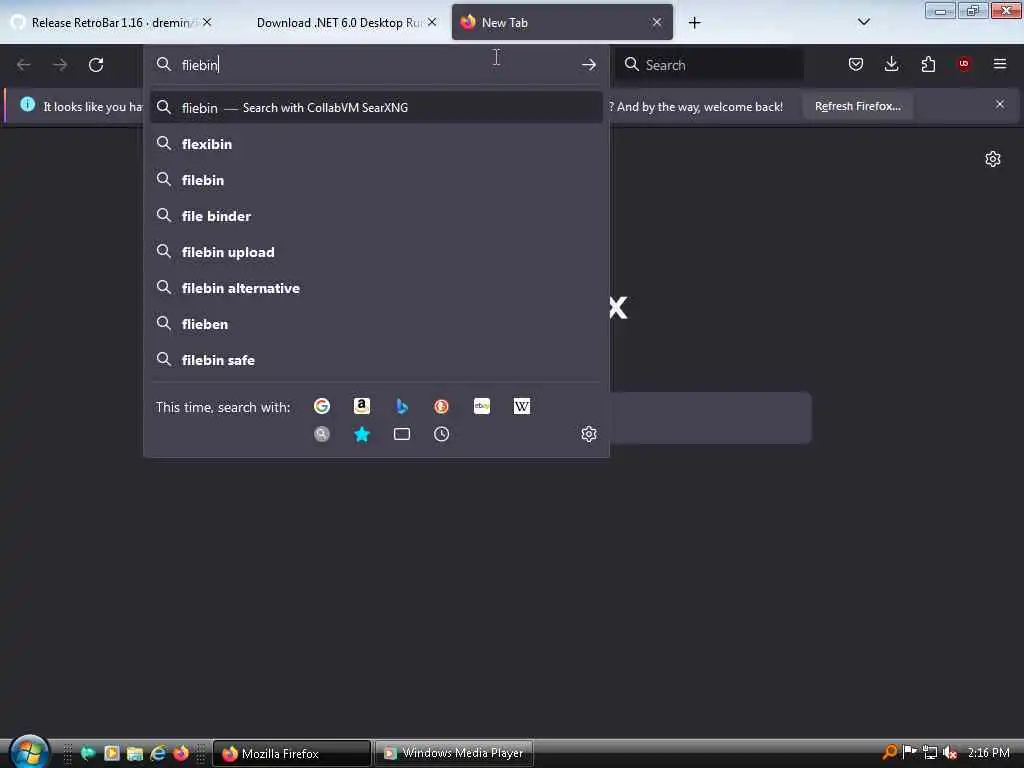Choose the 'filebin alternative' suggestion
This screenshot has width=1024, height=768.
[376, 287]
